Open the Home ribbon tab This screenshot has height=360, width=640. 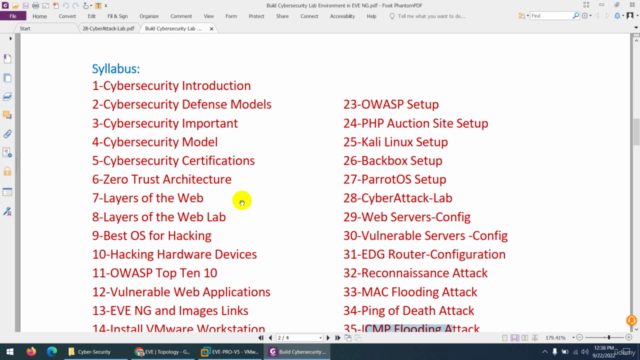click(40, 16)
